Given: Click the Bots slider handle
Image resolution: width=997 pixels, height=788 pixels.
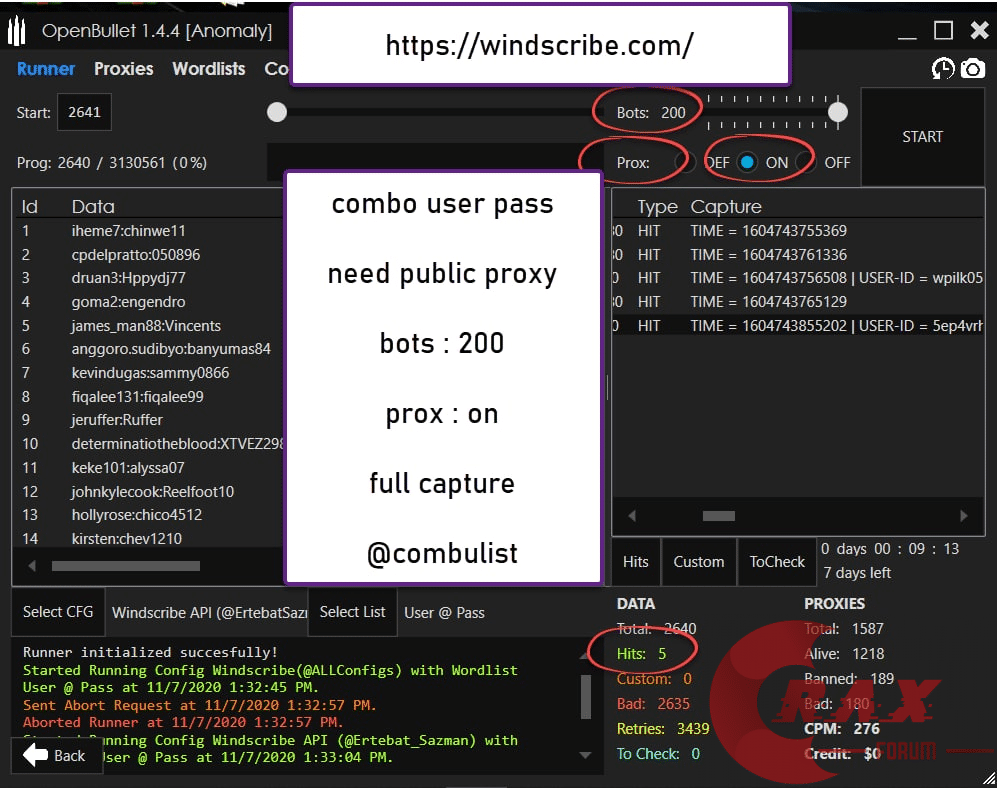Looking at the screenshot, I should click(x=838, y=112).
